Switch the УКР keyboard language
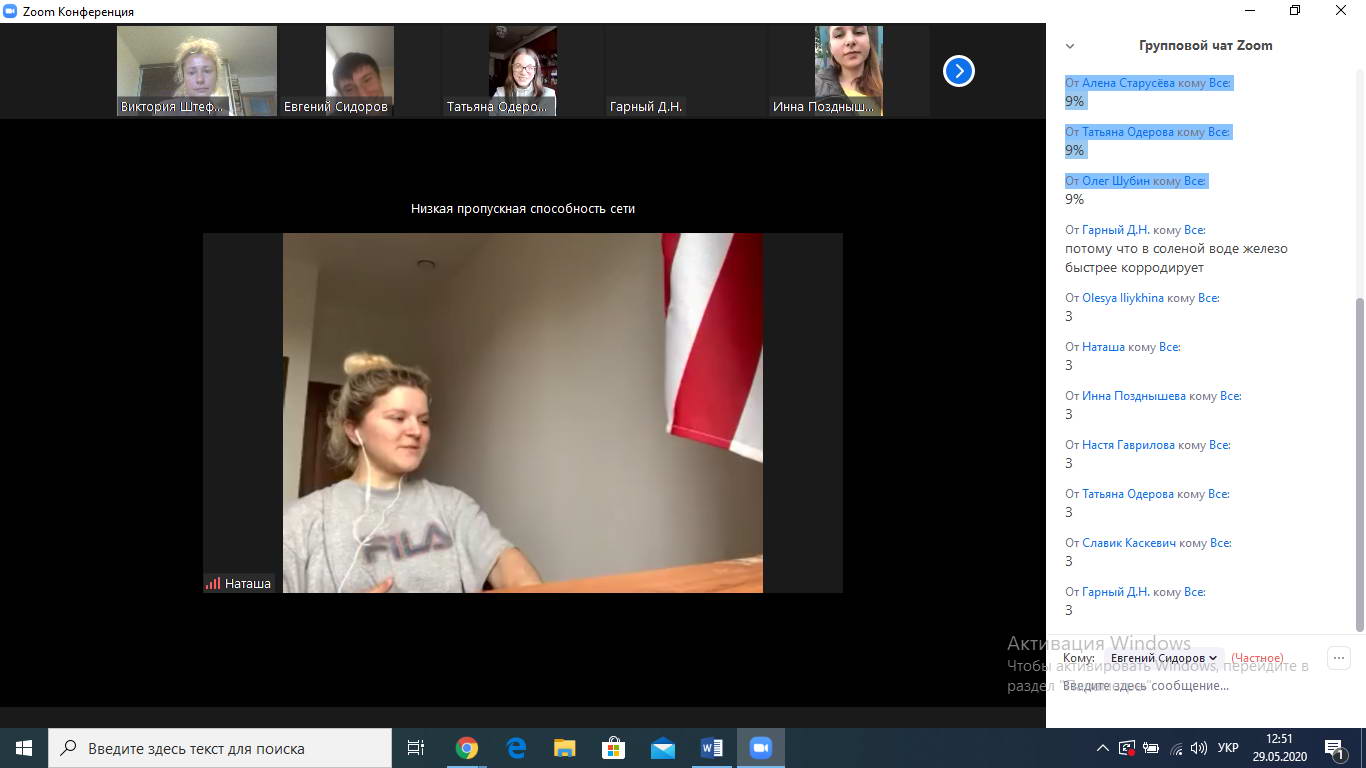The width and height of the screenshot is (1366, 768). (1228, 748)
